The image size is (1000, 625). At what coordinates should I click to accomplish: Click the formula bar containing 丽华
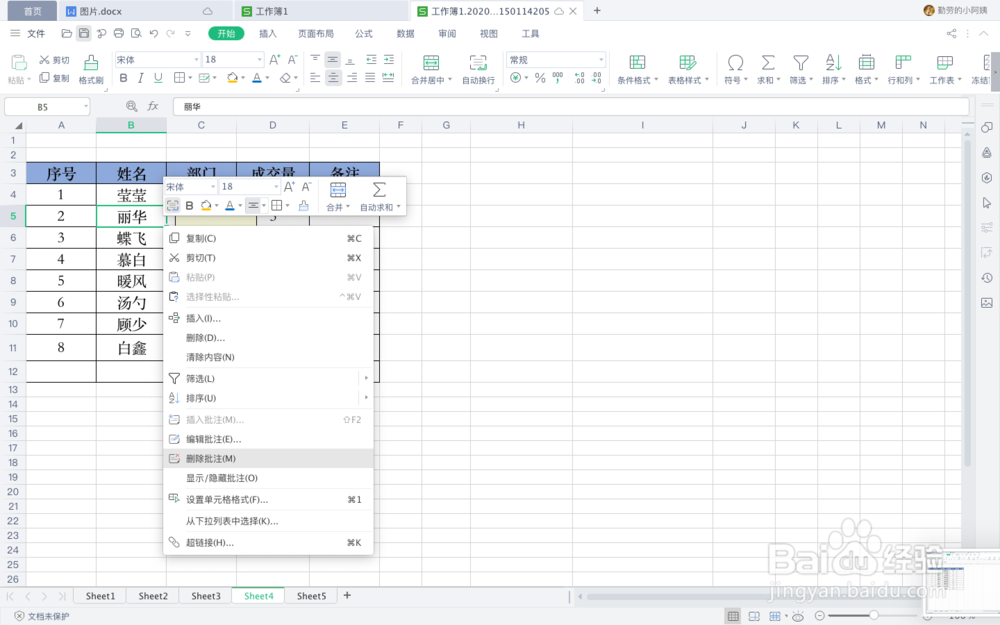pyautogui.click(x=571, y=107)
